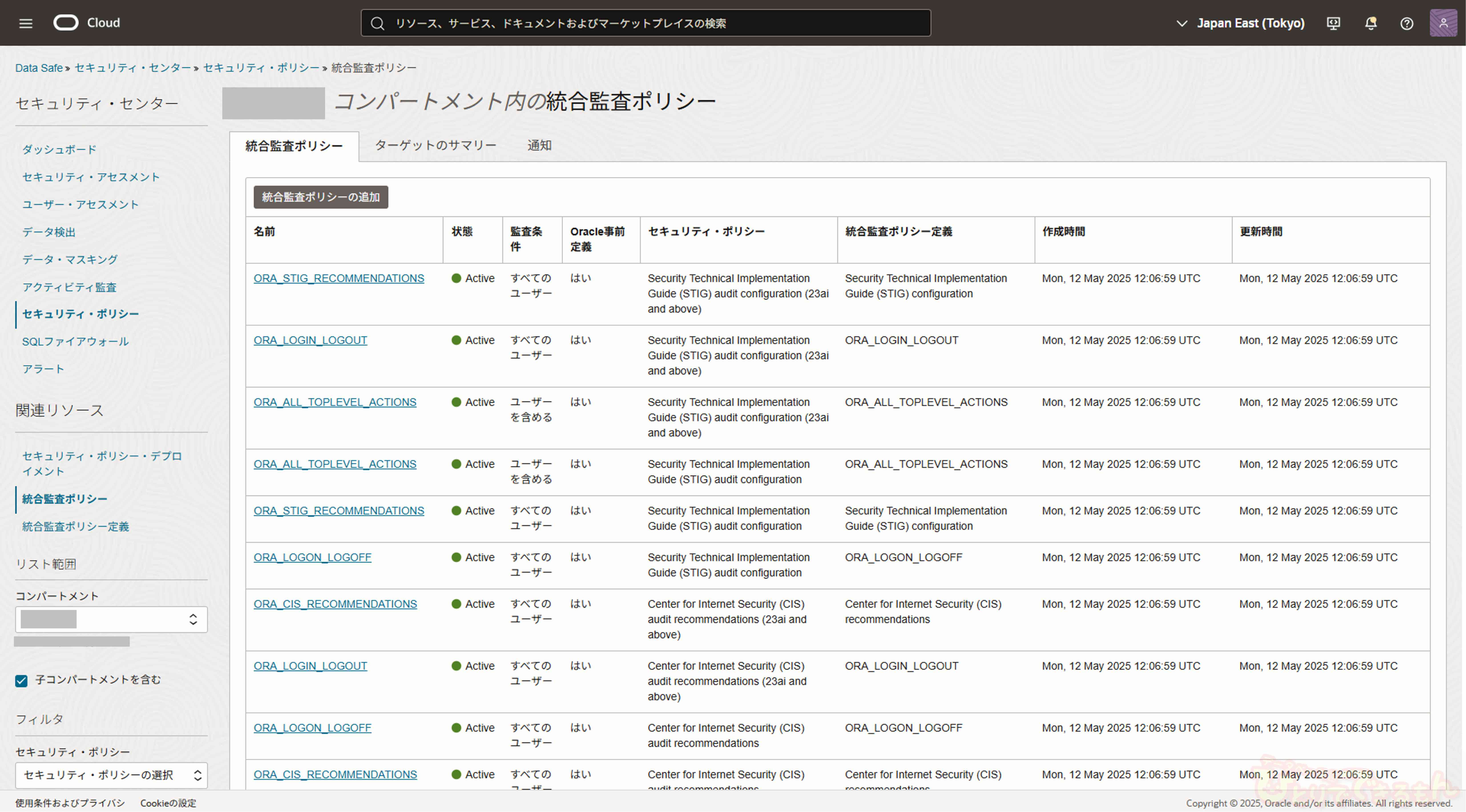Image resolution: width=1466 pixels, height=812 pixels.
Task: Switch to the ターゲットのサマリー tab
Action: click(435, 146)
